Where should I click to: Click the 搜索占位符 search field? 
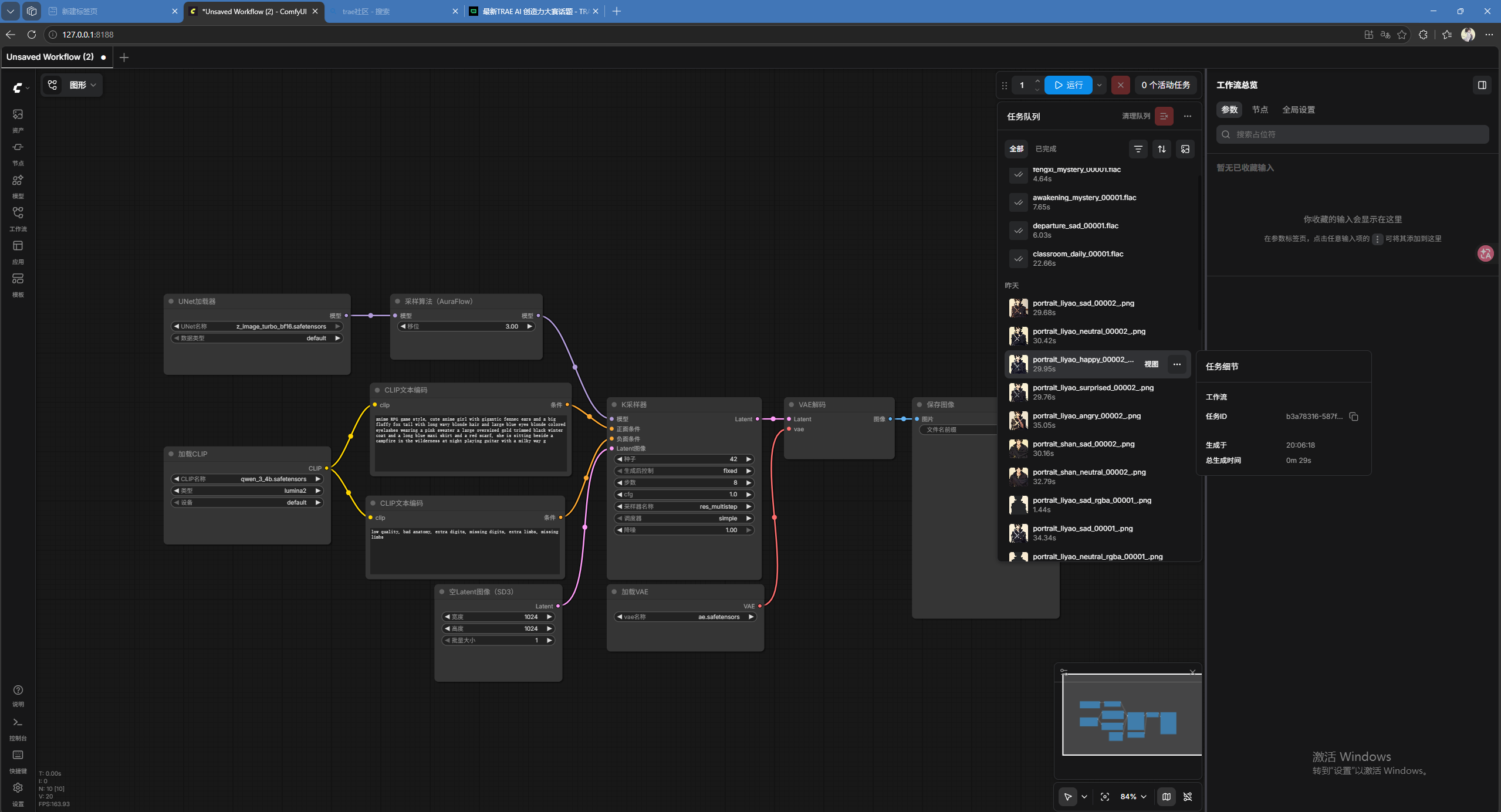tap(1353, 134)
